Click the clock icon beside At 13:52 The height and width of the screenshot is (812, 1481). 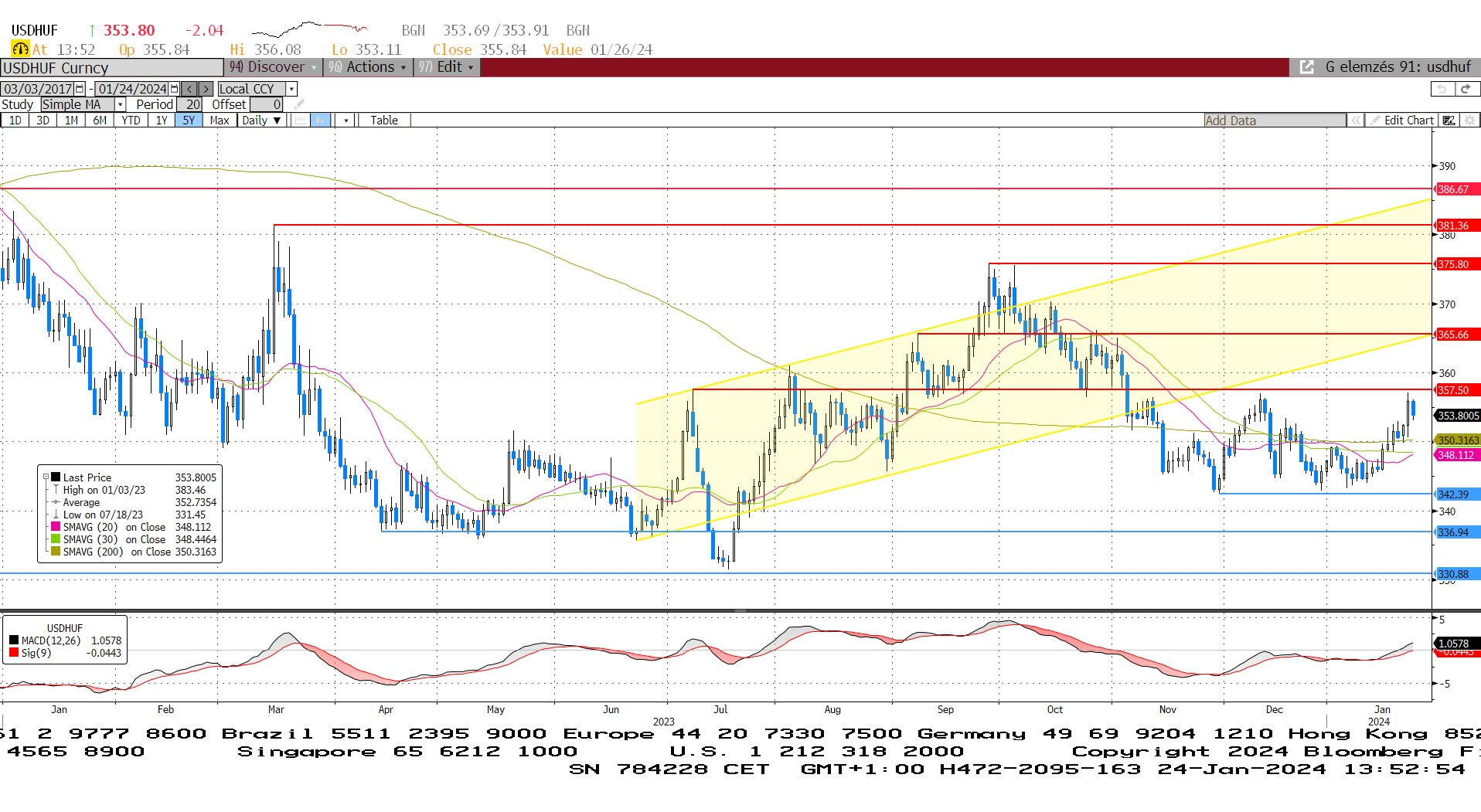(x=20, y=49)
